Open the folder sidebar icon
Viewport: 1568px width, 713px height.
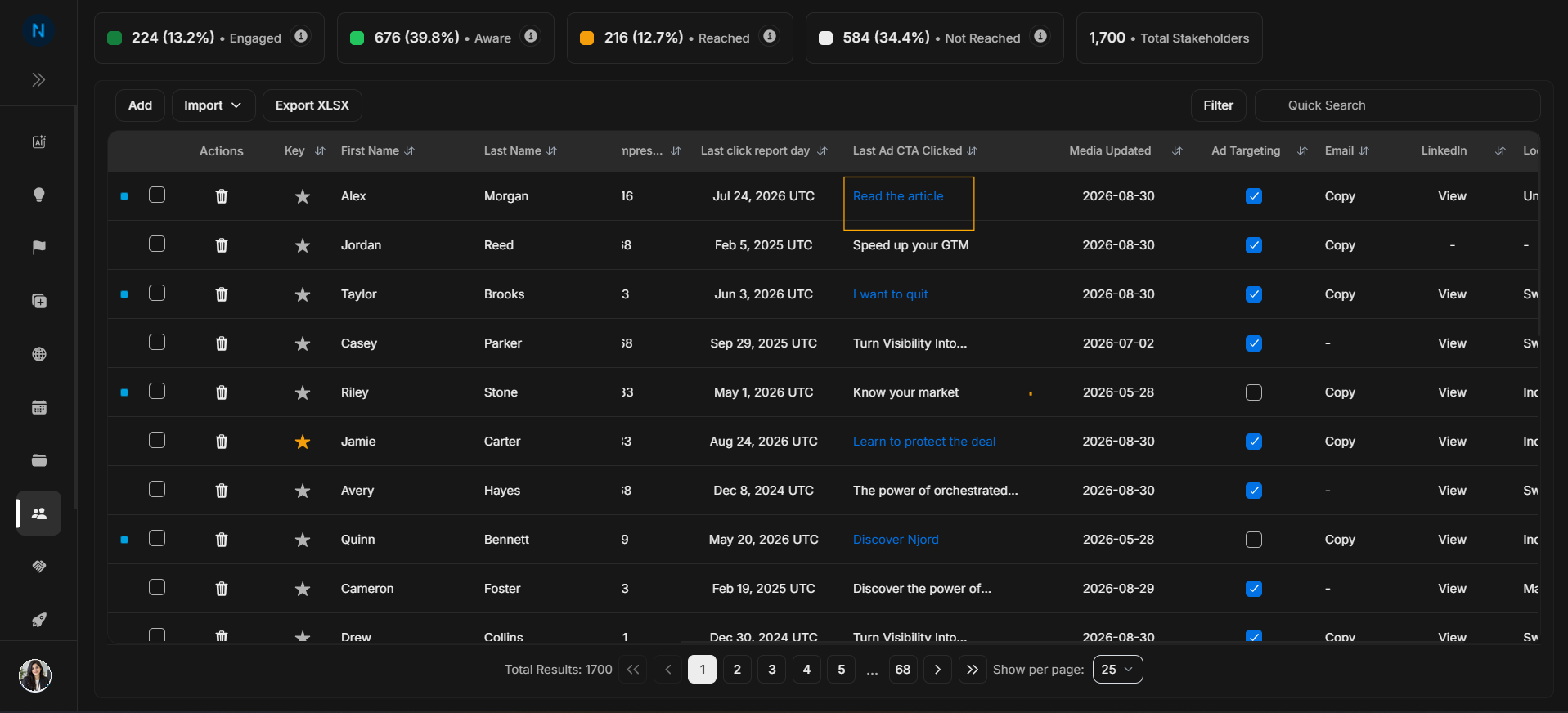coord(38,460)
